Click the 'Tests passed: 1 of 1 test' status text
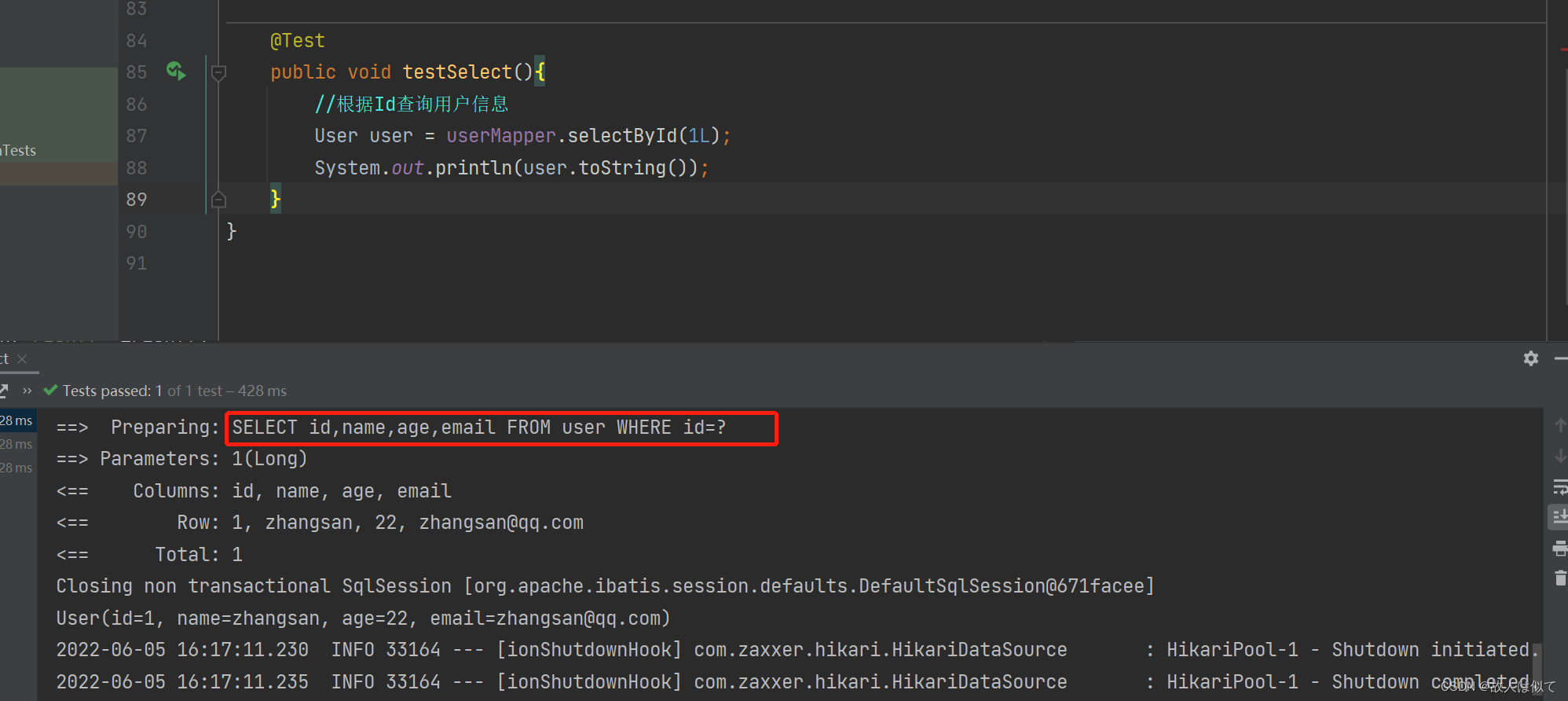The height and width of the screenshot is (701, 1568). click(x=174, y=391)
